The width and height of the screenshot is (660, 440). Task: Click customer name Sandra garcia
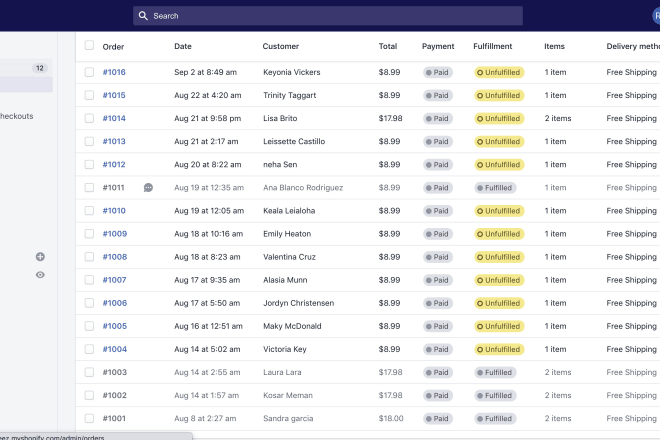coord(288,419)
